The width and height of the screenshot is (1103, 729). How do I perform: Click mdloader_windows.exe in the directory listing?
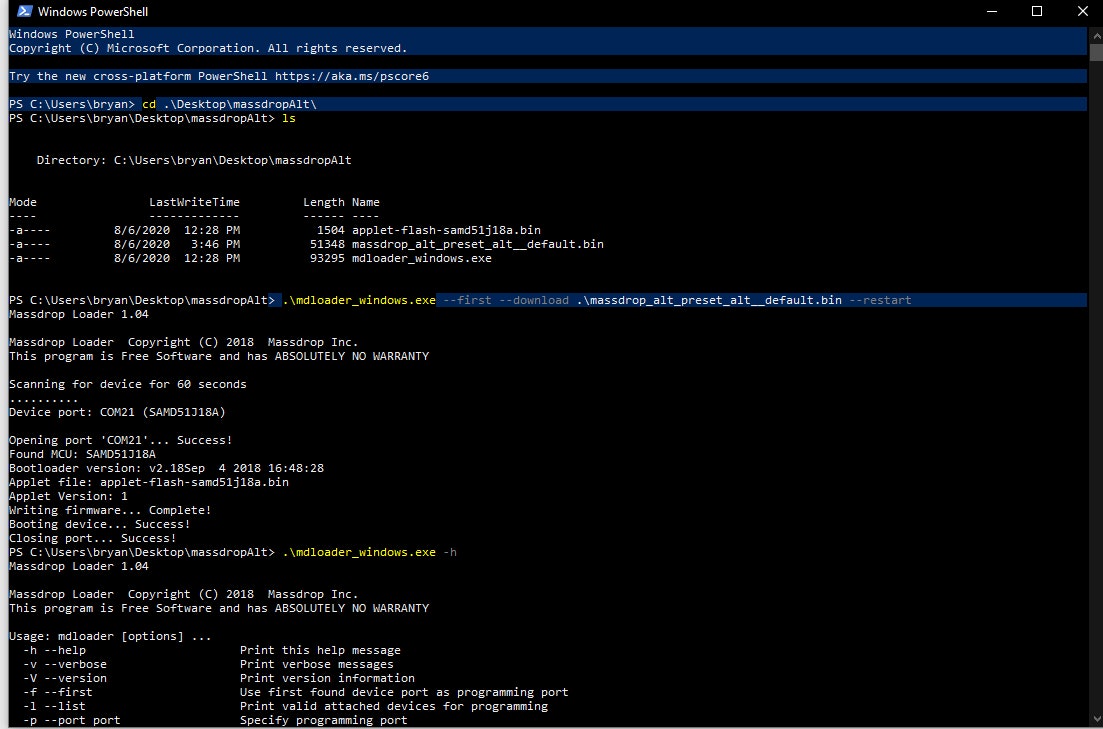(421, 258)
